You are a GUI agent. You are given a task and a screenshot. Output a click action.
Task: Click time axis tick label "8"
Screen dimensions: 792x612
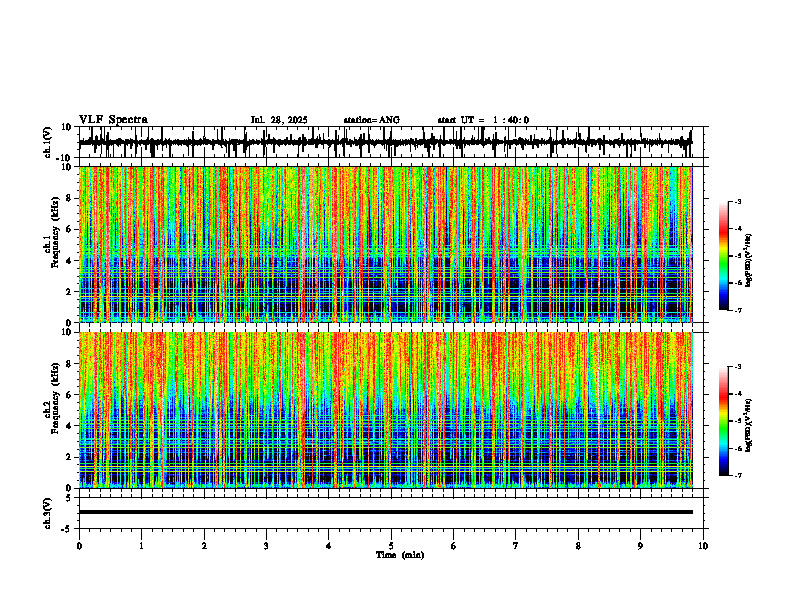(x=578, y=546)
